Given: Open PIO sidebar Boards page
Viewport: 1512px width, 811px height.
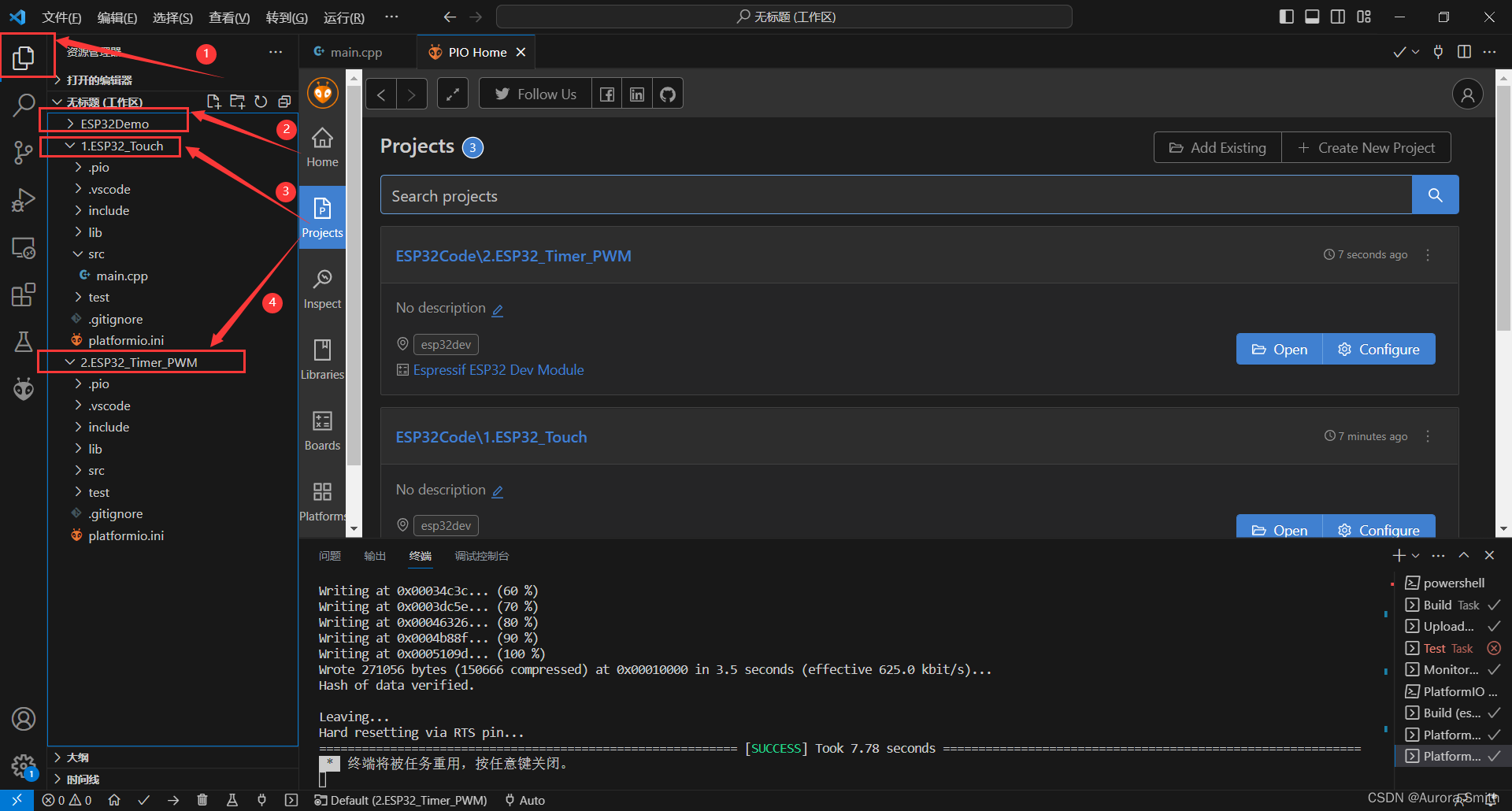Looking at the screenshot, I should click(322, 431).
